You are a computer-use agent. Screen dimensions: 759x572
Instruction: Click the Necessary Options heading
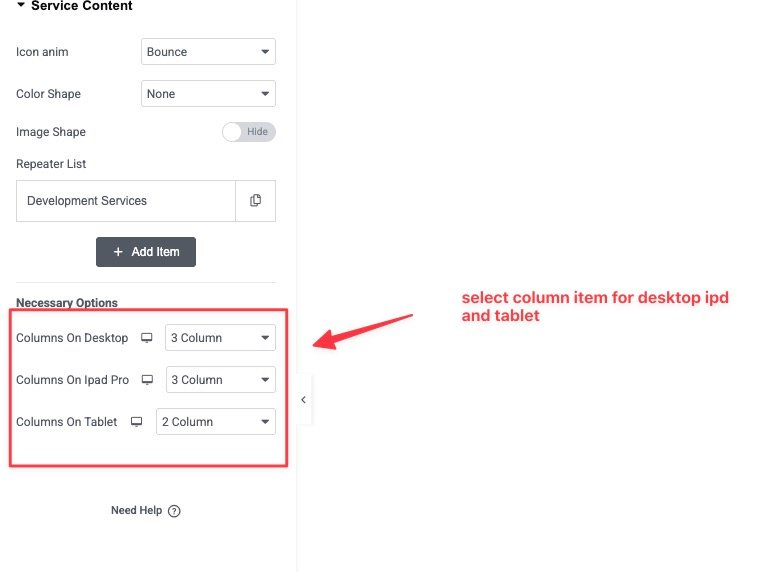(x=67, y=303)
